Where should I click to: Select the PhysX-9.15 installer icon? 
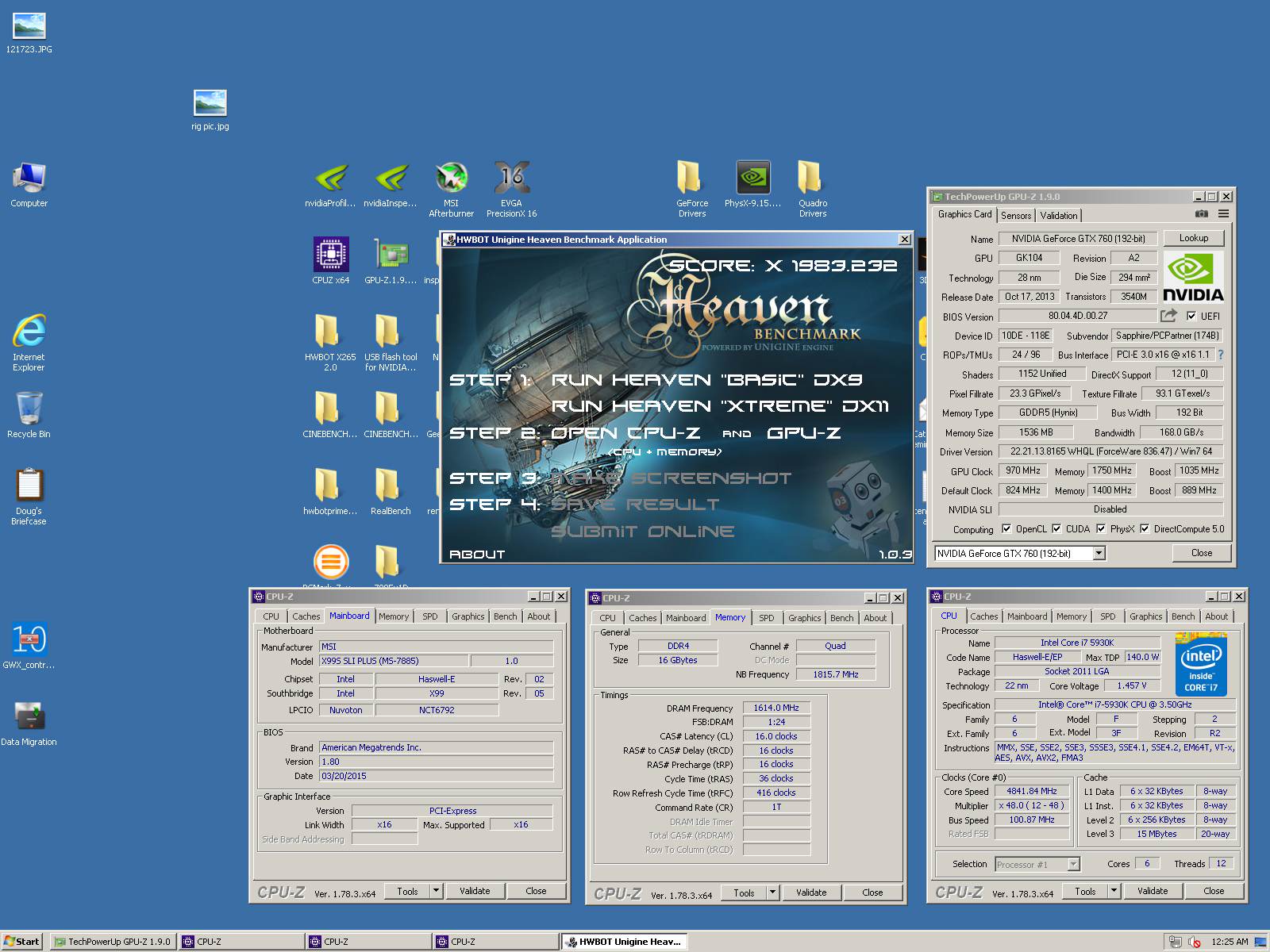coord(752,186)
